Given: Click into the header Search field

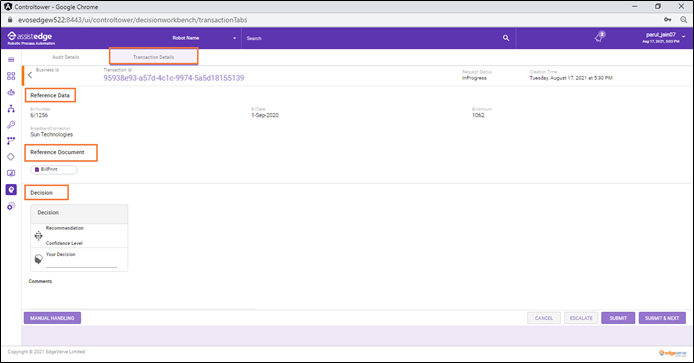Looking at the screenshot, I should [372, 38].
